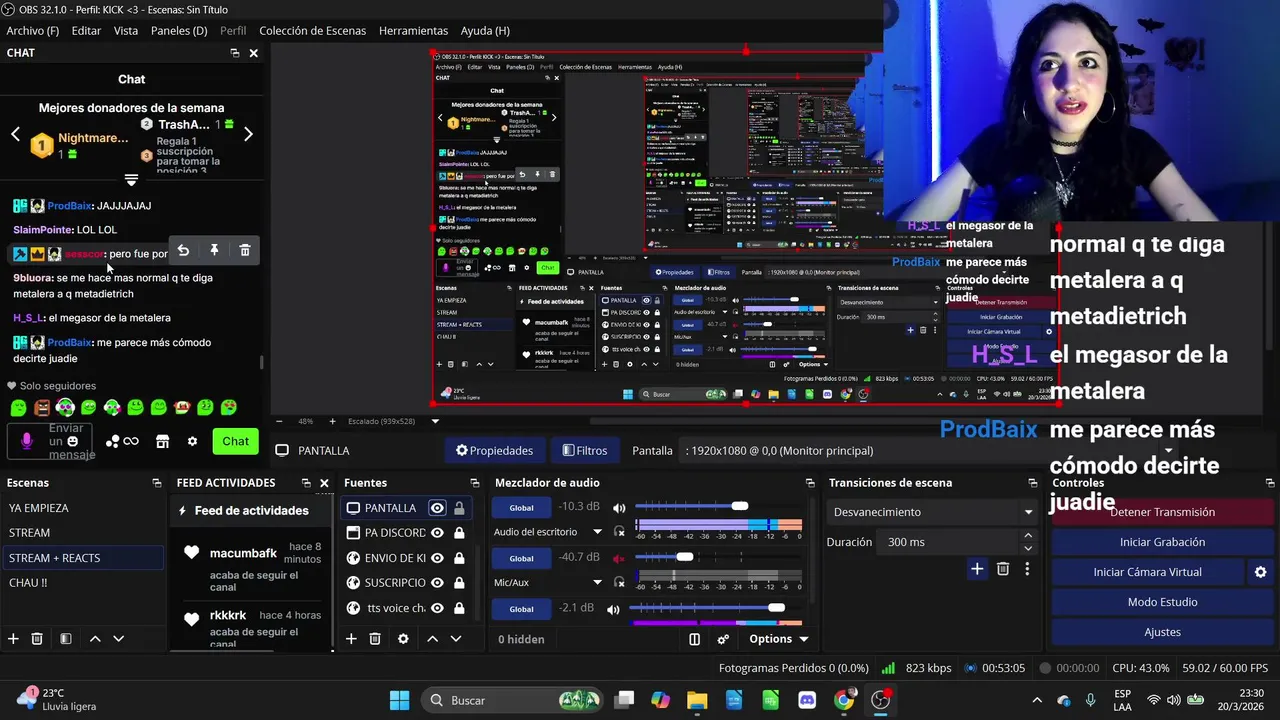This screenshot has width=1280, height=720.
Task: Open virtual camera settings gear
Action: point(1260,572)
